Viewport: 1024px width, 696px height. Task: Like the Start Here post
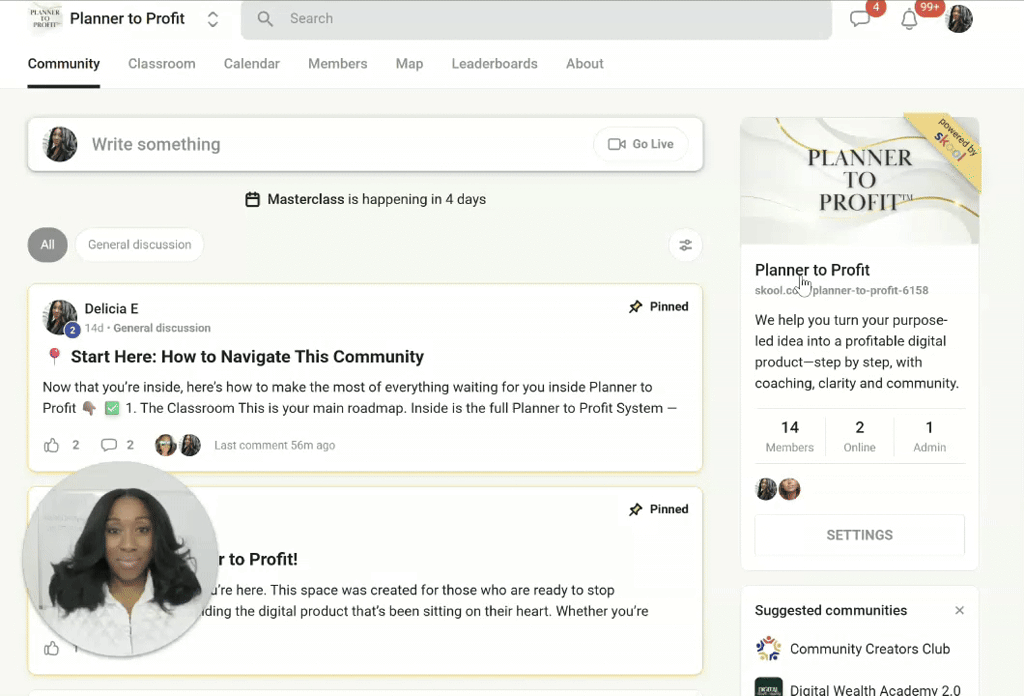coord(52,445)
